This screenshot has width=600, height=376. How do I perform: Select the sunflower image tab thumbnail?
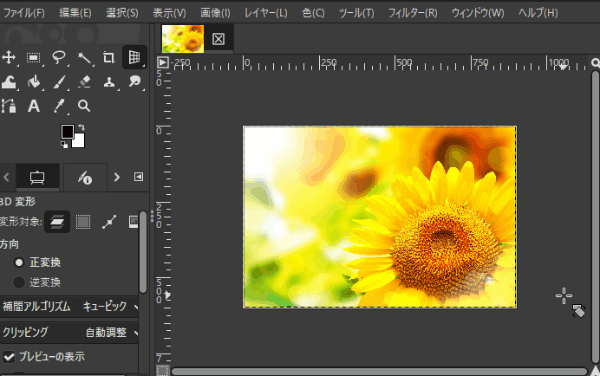[183, 39]
